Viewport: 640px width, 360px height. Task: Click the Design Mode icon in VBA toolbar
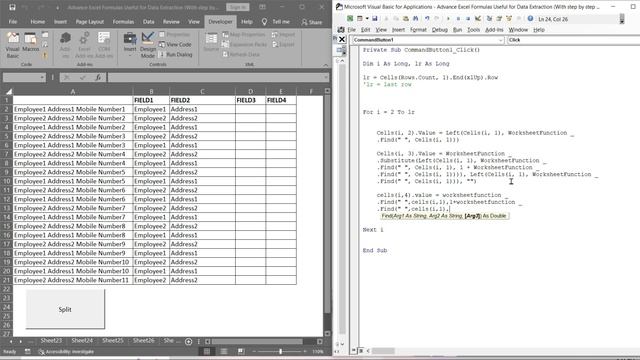point(478,19)
